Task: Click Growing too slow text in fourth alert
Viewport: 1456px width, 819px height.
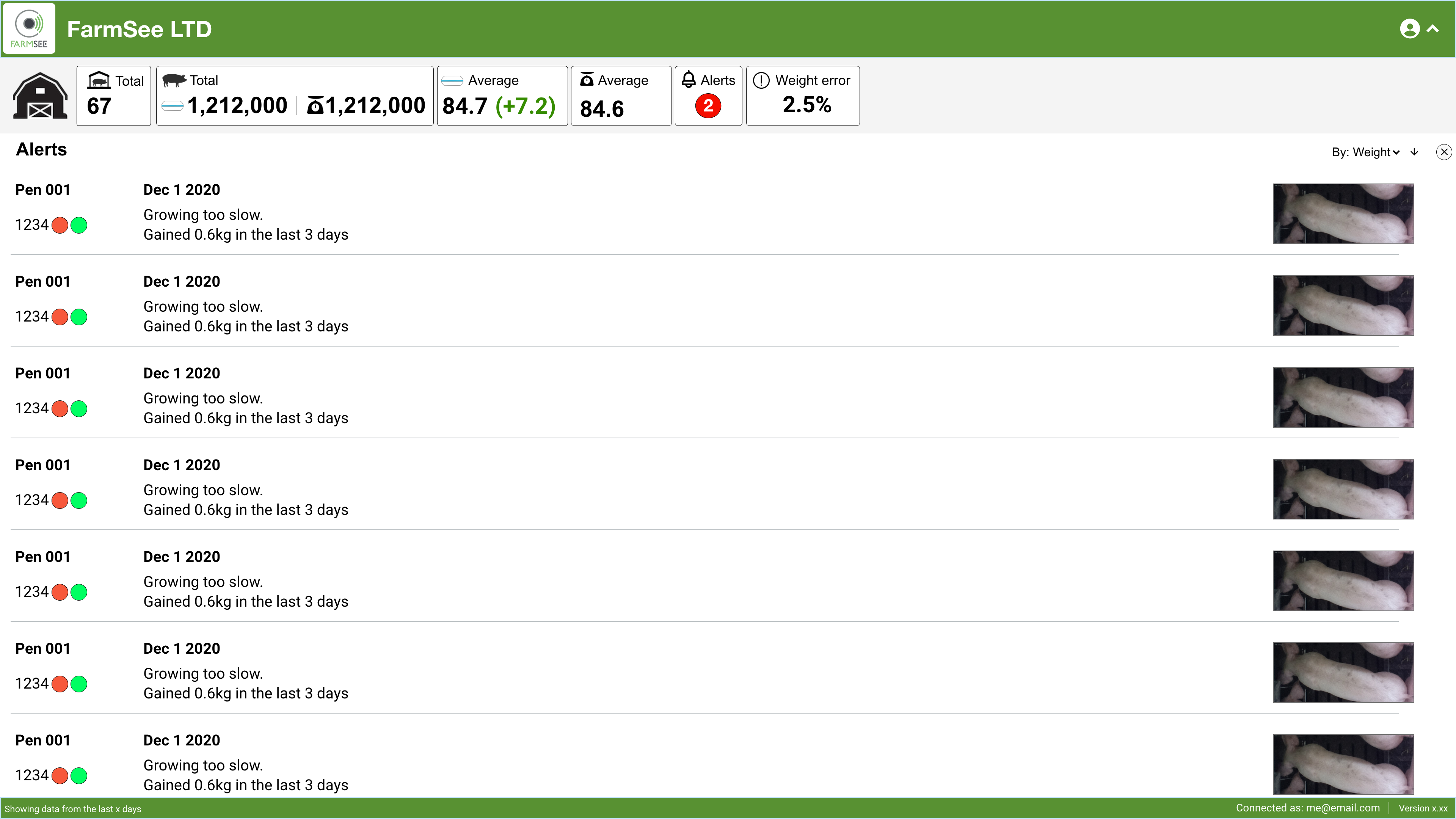Action: 203,490
